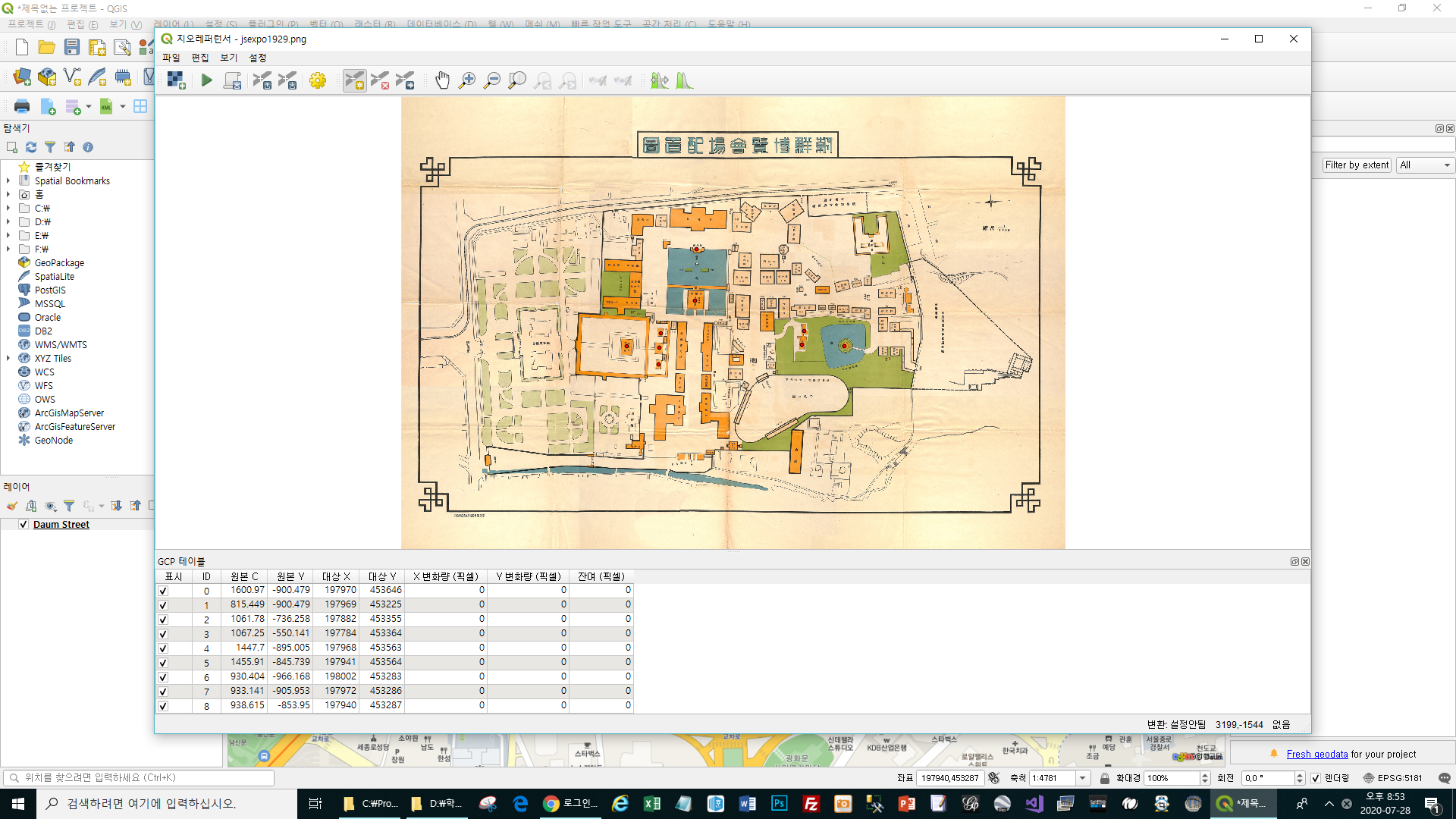This screenshot has height=819, width=1456.
Task: Click the Full Histogram Stretch icon
Action: tap(685, 80)
